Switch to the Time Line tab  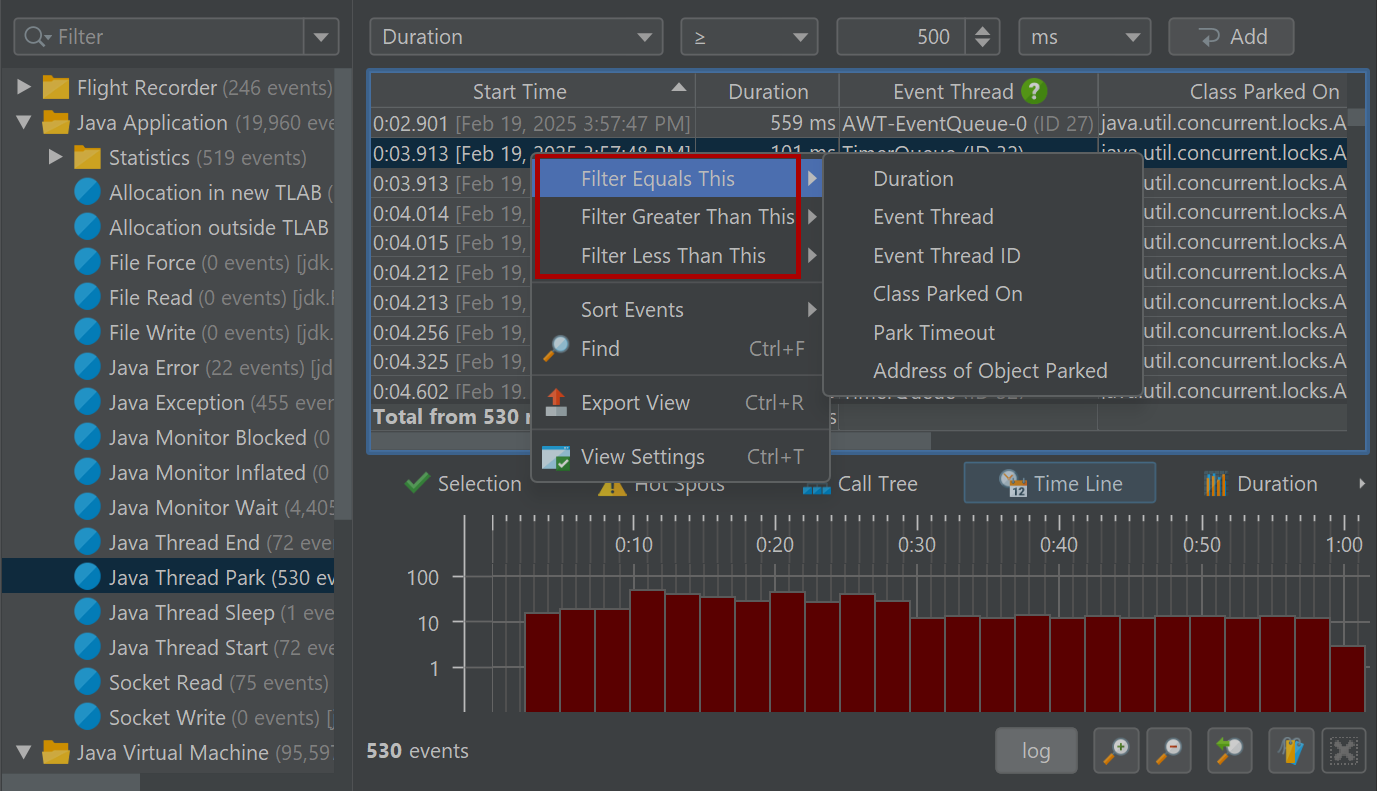(x=1060, y=483)
